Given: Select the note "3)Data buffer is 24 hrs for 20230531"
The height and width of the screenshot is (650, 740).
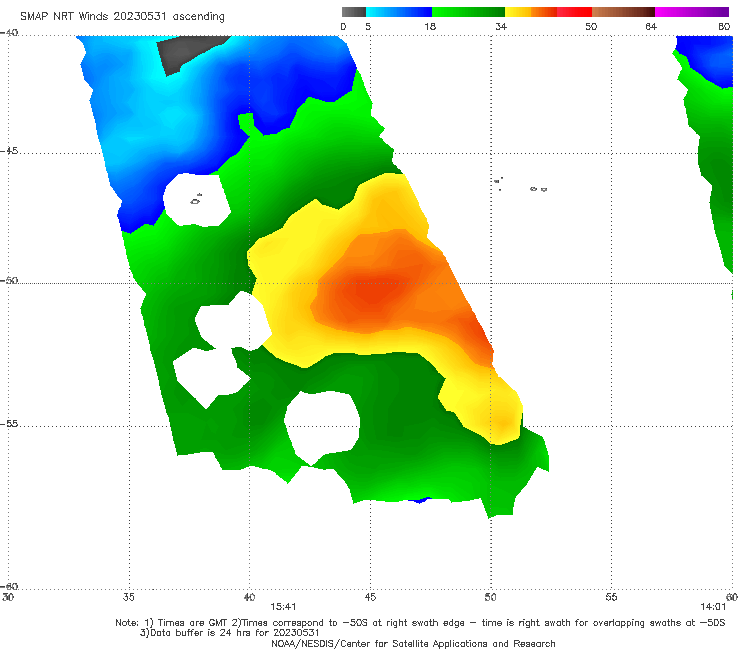Looking at the screenshot, I should [229, 633].
